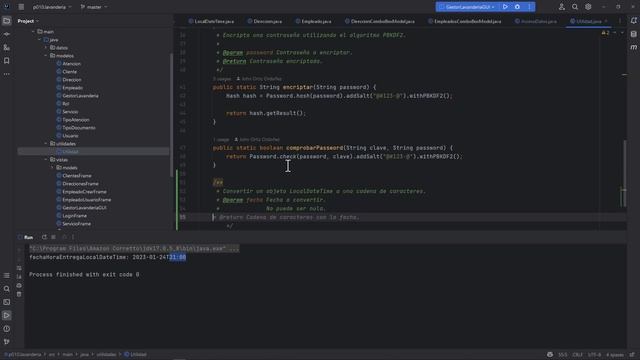
Task: Open the Git tool window icon
Action: coord(7,342)
